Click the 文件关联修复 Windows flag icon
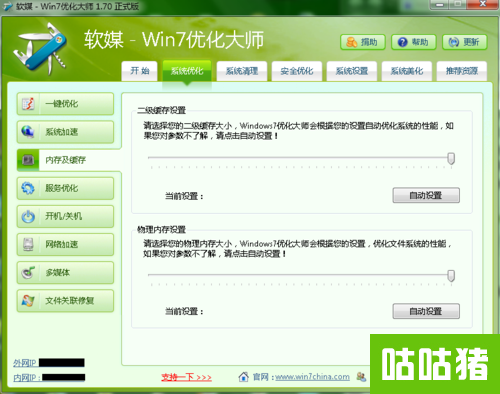 (28, 301)
